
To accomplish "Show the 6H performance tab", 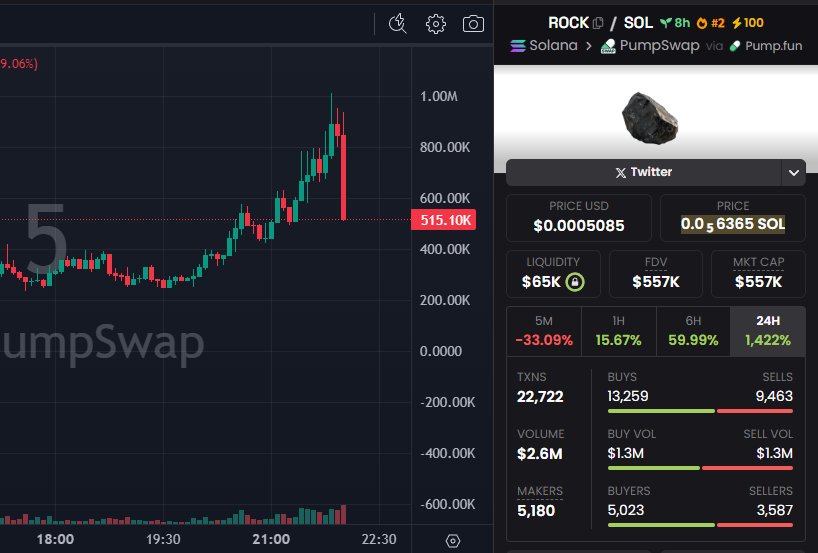I will (x=693, y=331).
